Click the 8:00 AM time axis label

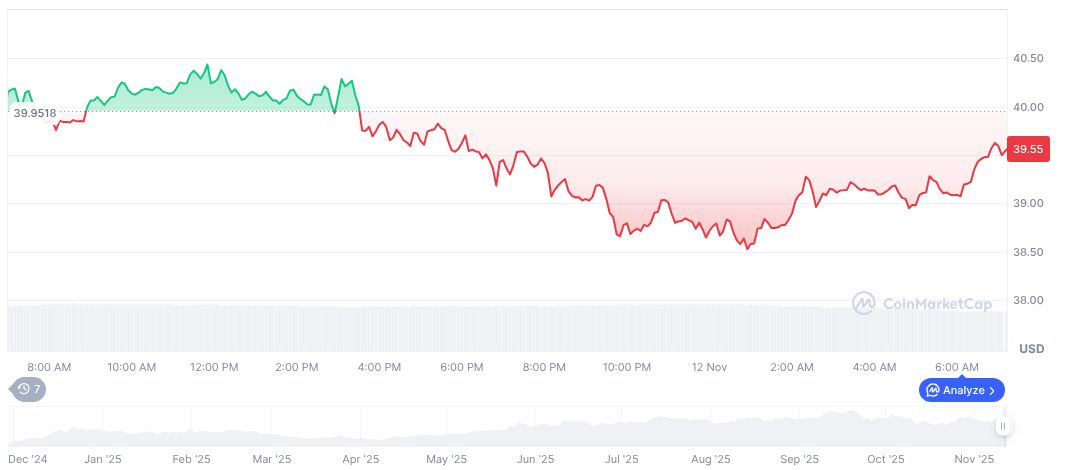49,367
